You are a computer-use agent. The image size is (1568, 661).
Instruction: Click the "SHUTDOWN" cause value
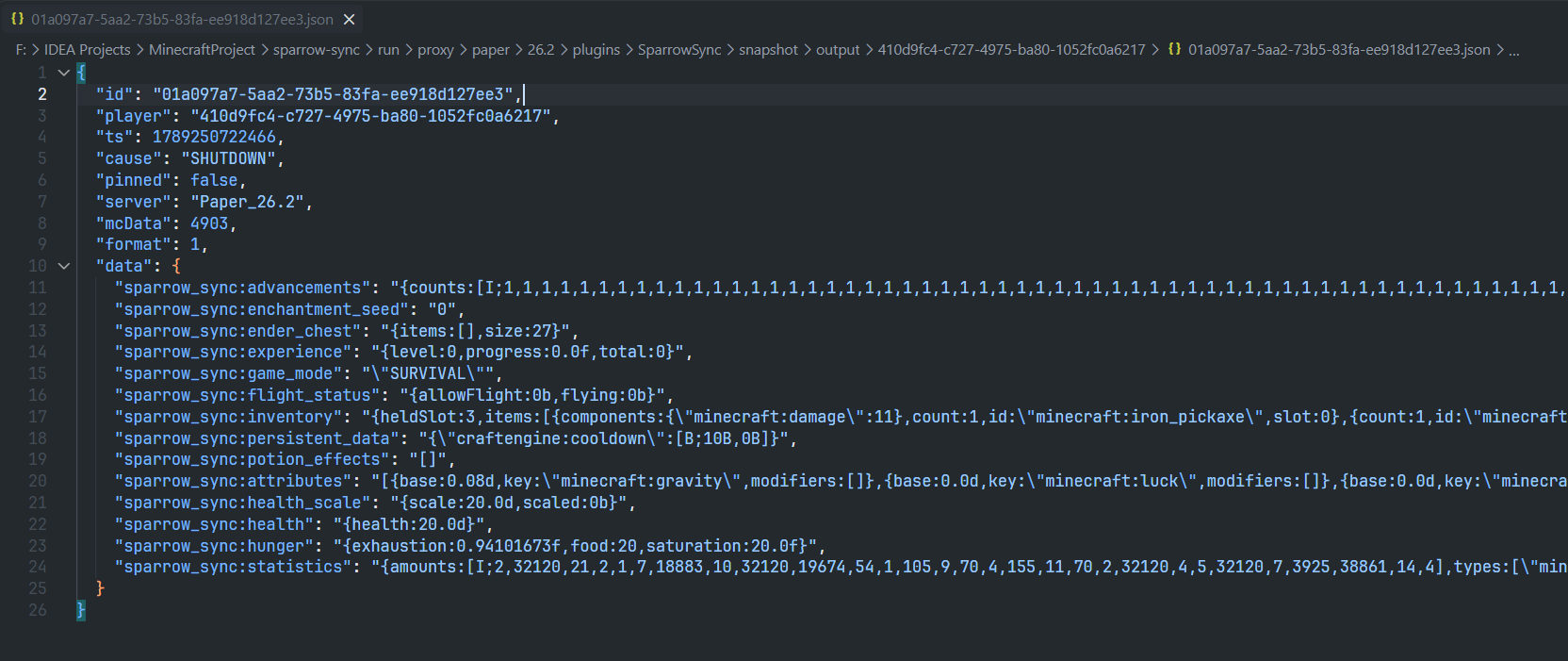[228, 158]
